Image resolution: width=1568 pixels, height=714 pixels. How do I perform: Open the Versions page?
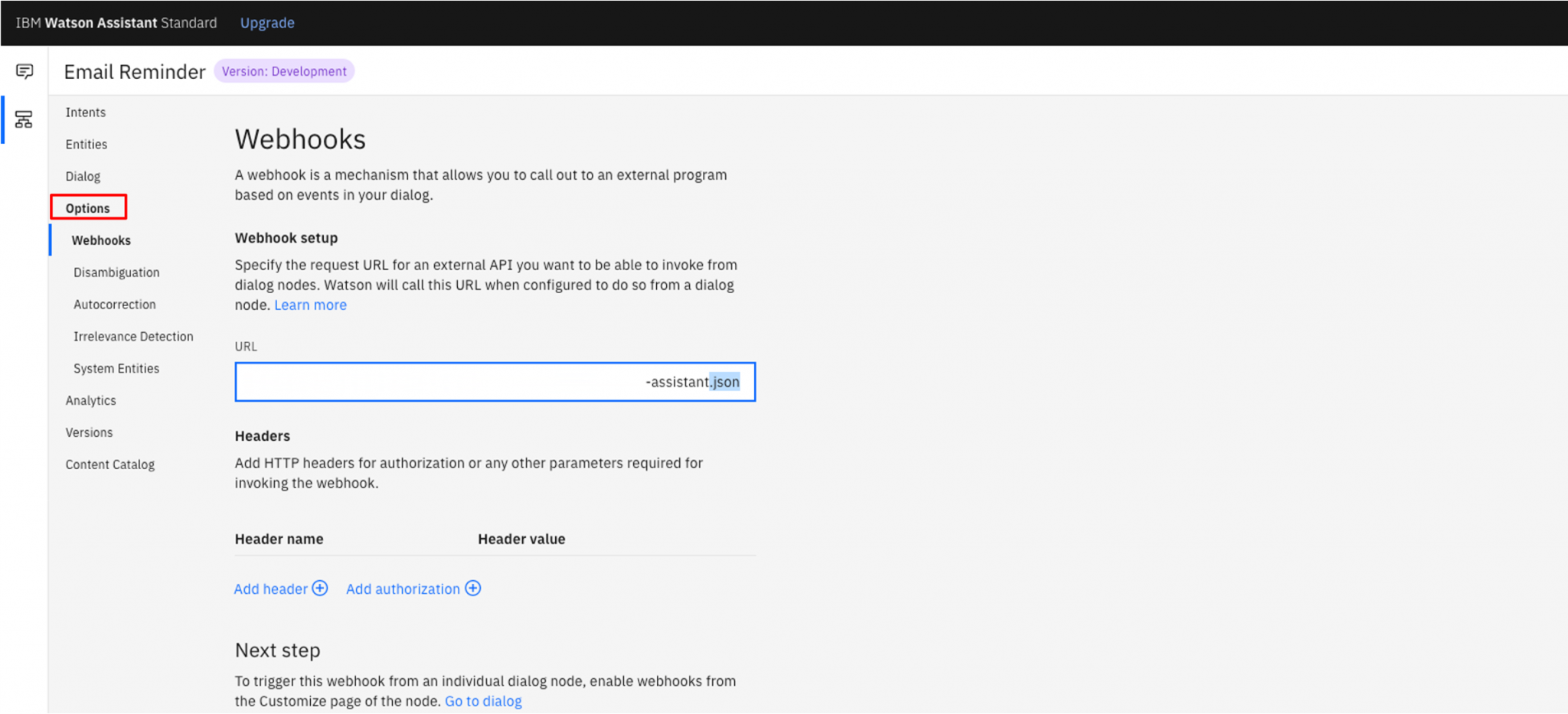click(x=89, y=432)
